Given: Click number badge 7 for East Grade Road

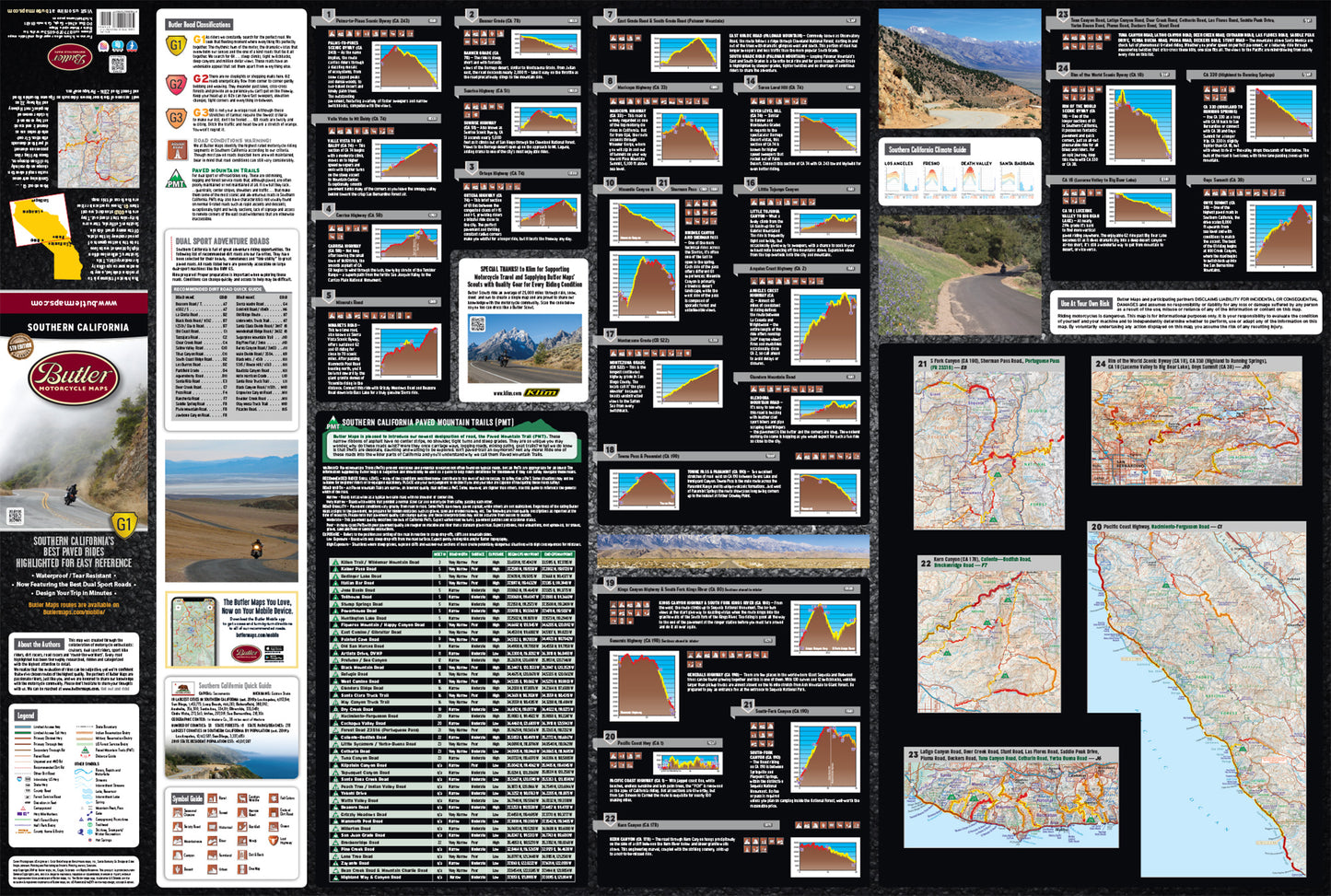Looking at the screenshot, I should click(610, 16).
